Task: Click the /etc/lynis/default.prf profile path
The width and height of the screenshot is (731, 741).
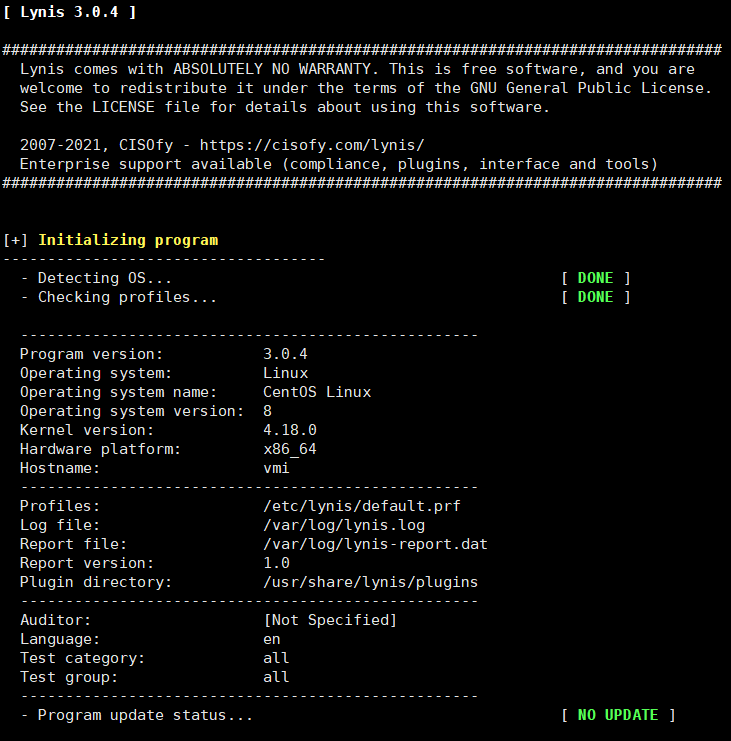Action: (x=361, y=506)
